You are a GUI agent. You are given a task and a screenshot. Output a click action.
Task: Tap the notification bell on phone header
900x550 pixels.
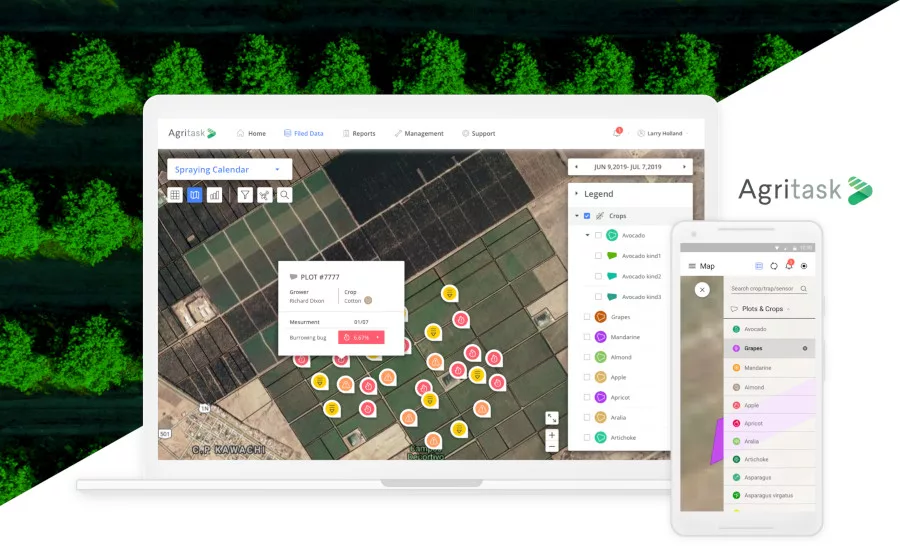coord(789,265)
